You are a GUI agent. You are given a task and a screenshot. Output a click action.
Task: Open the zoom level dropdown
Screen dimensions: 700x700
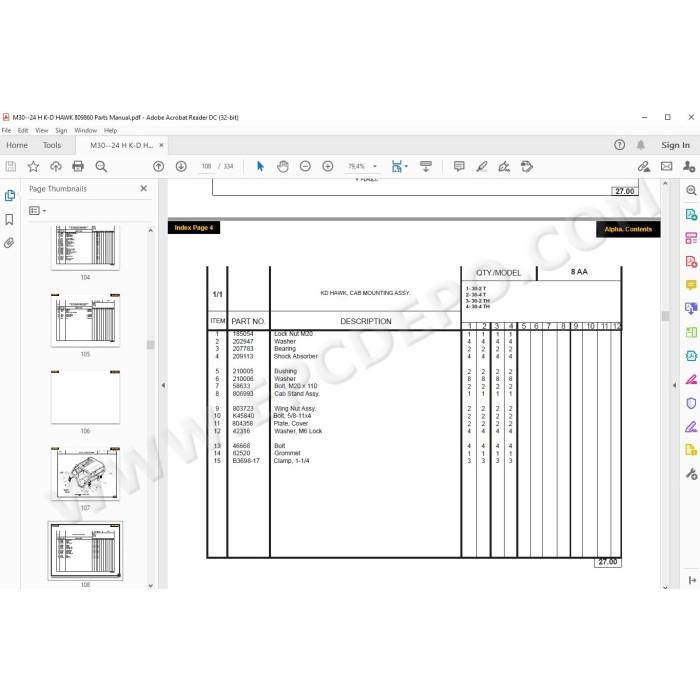coord(375,167)
